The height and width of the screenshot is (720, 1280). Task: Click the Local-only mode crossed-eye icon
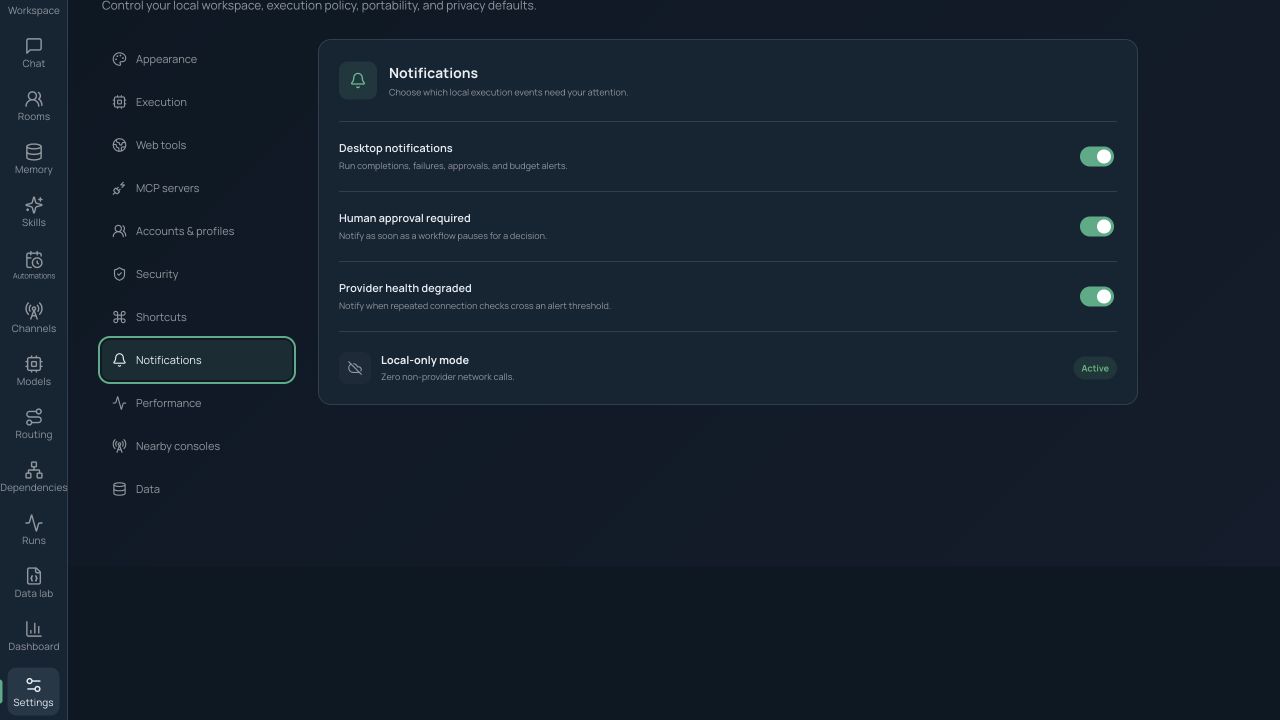click(355, 368)
